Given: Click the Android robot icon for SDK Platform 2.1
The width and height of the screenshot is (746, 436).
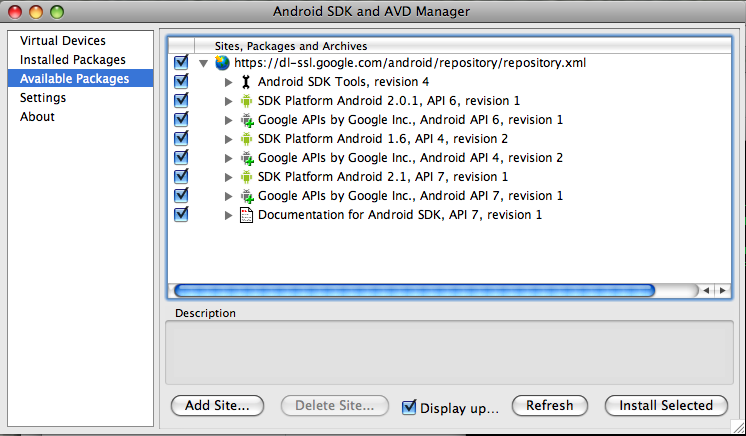Looking at the screenshot, I should coord(246,177).
